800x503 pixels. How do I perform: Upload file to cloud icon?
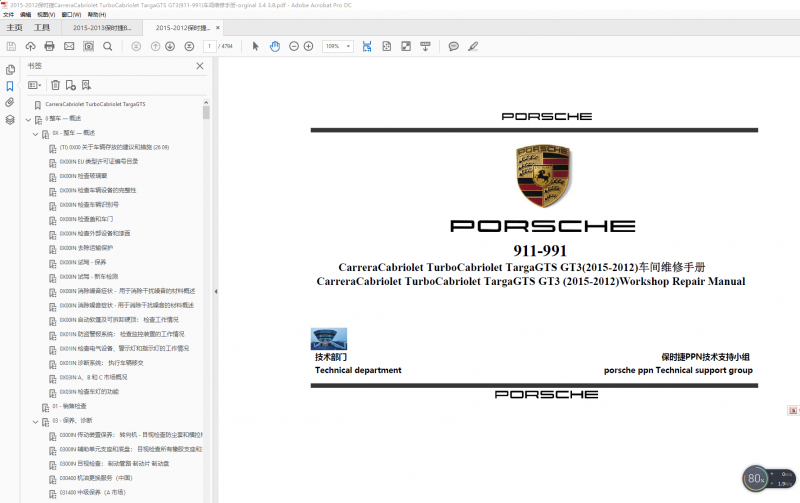[31, 46]
